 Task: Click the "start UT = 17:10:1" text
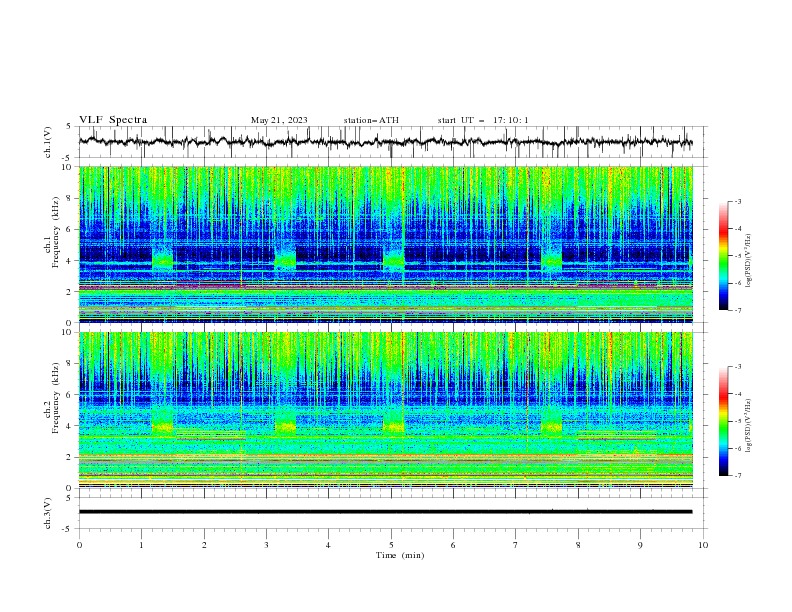(x=483, y=120)
